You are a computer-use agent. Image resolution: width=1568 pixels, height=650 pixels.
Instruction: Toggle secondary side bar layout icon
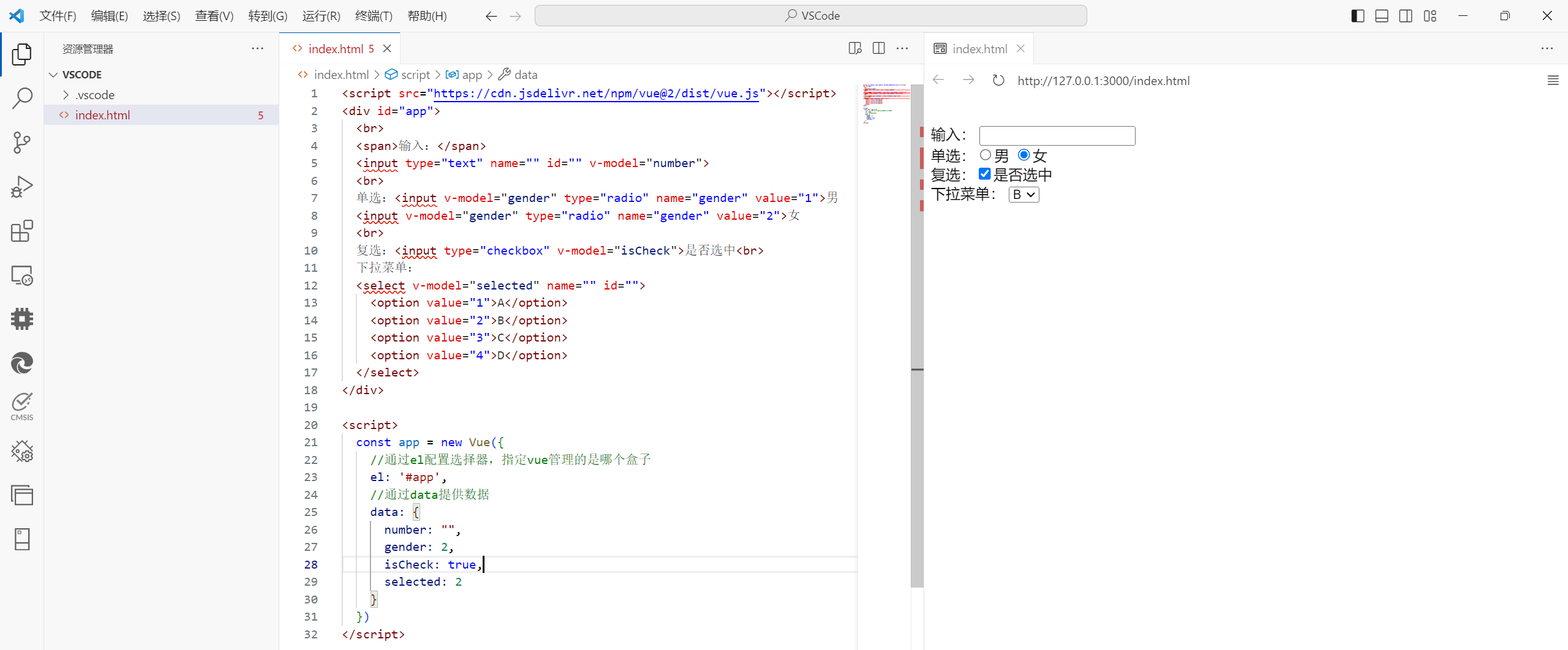tap(1406, 16)
